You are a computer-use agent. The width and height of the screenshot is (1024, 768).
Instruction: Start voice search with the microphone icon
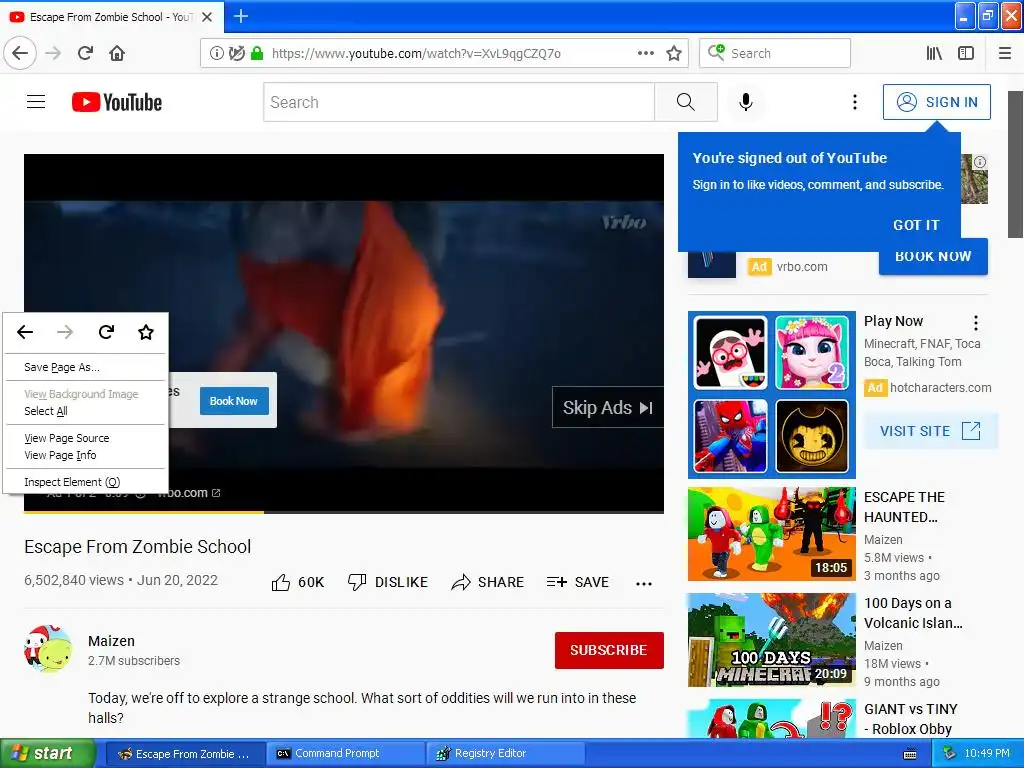[746, 102]
